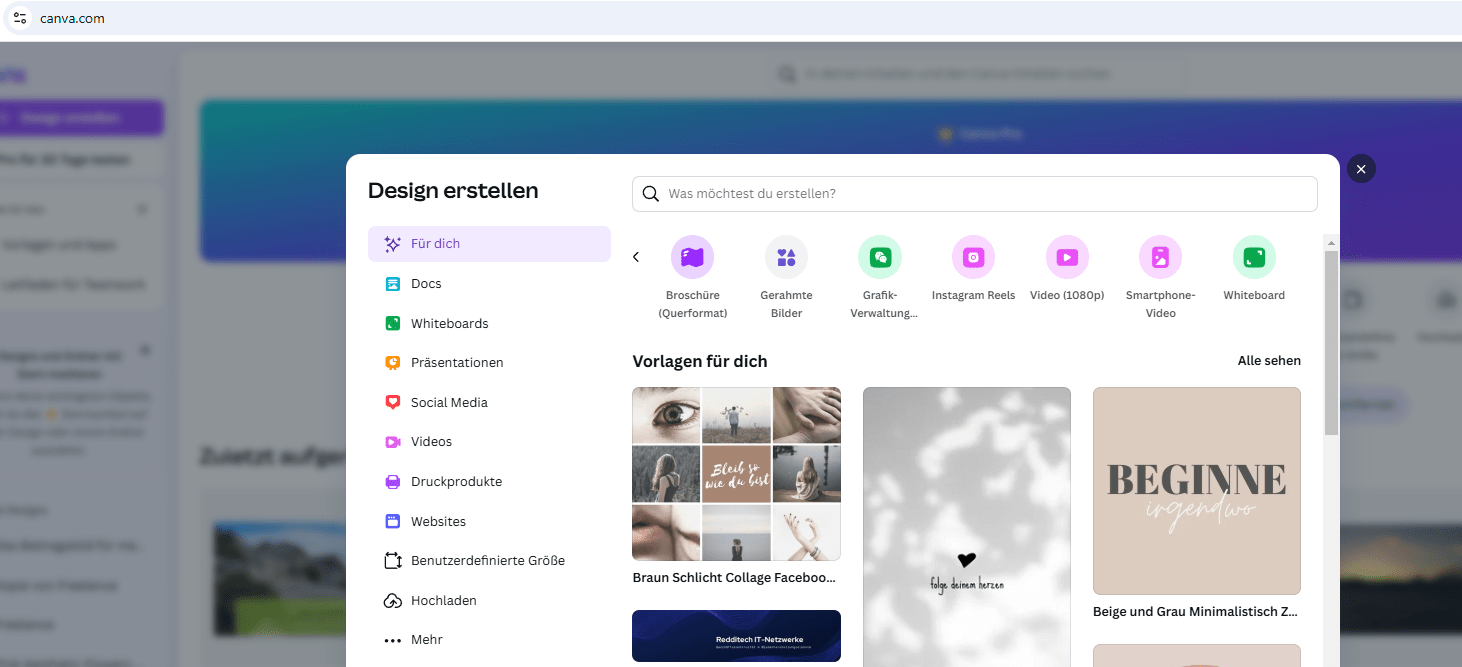Click the 'Vorlagen für dich' heading
The image size is (1462, 667).
coord(700,361)
